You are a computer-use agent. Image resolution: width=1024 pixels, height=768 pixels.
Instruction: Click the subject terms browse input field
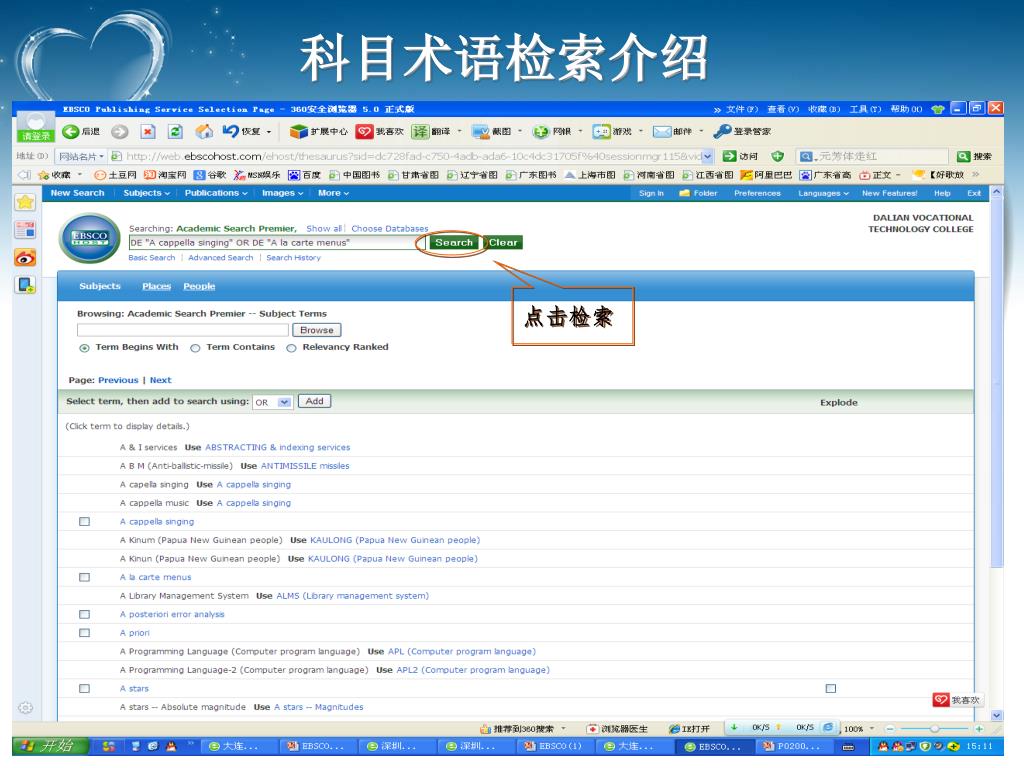[x=183, y=330]
